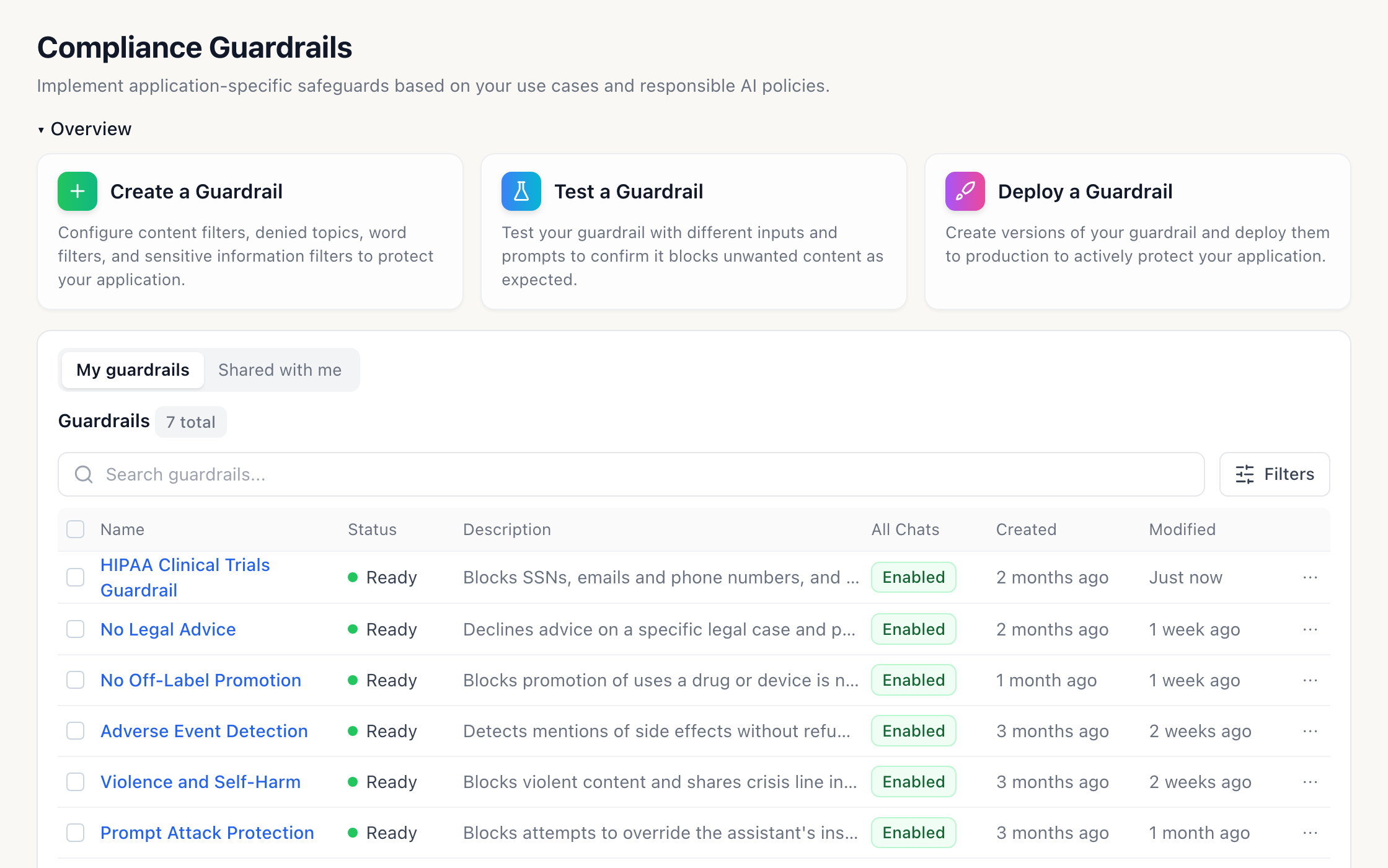Screen dimensions: 1388x868
Task: Switch to the Shared with me tab
Action: click(x=280, y=370)
